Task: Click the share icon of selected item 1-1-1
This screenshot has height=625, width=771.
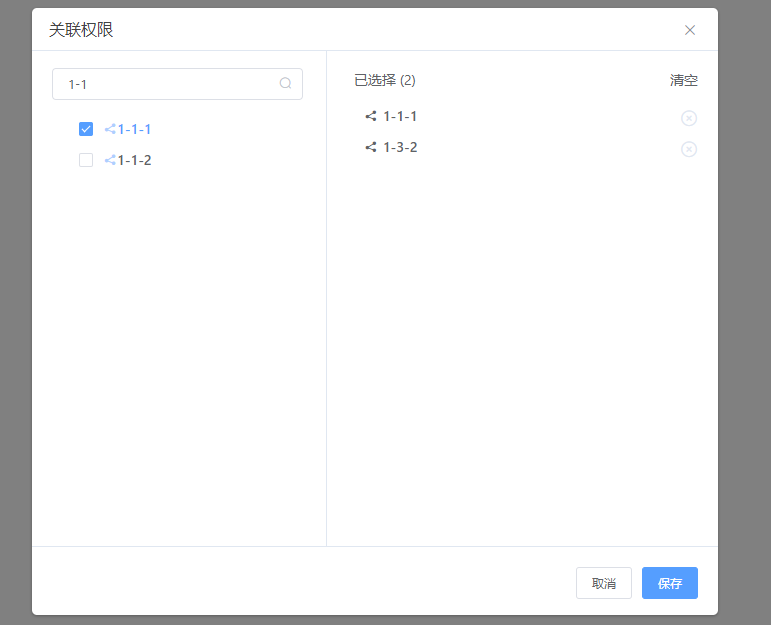Action: (x=371, y=116)
